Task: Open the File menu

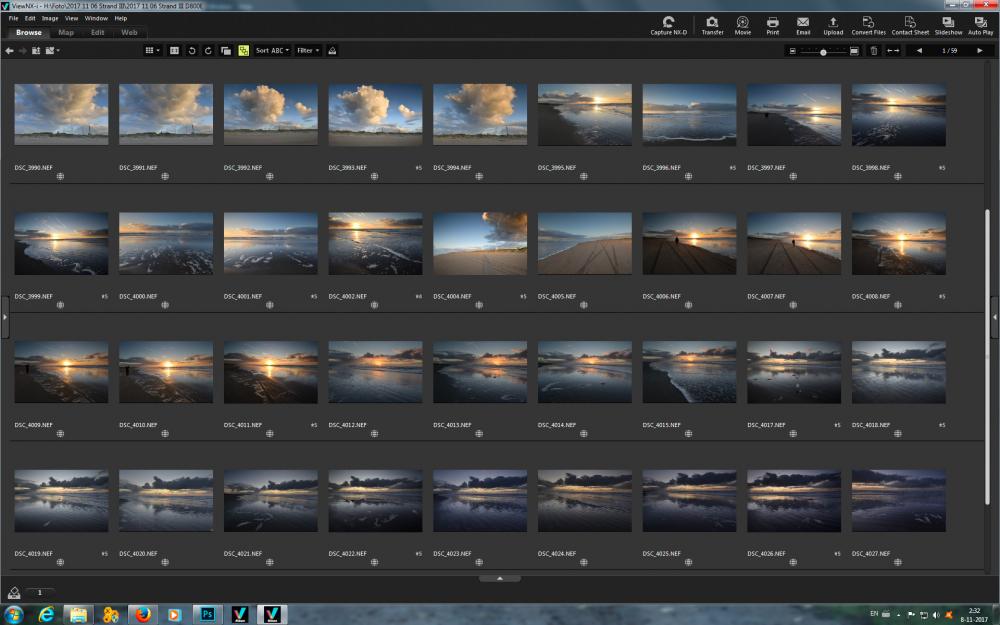Action: pyautogui.click(x=13, y=18)
